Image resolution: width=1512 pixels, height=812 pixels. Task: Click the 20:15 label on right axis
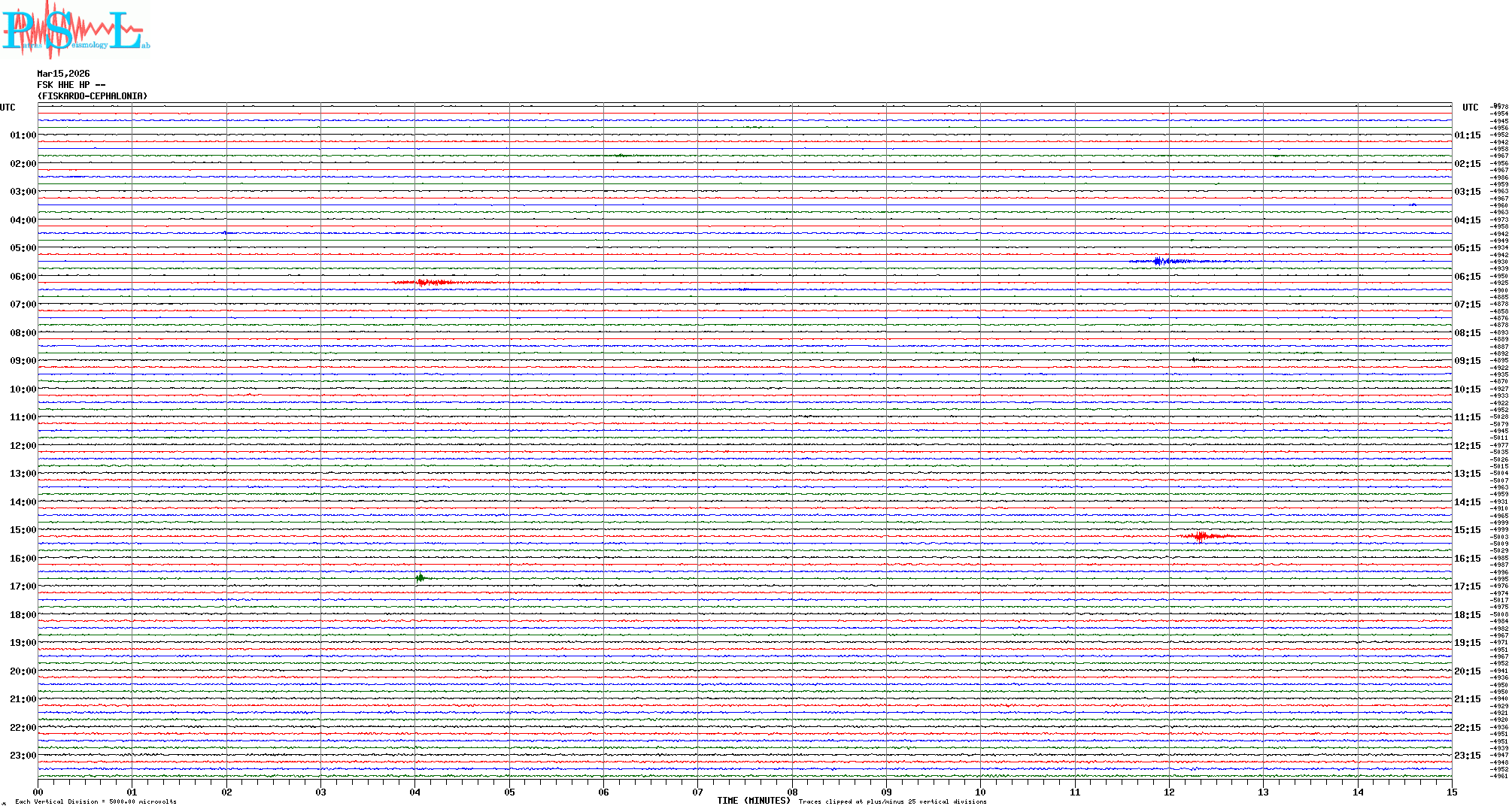(1467, 671)
